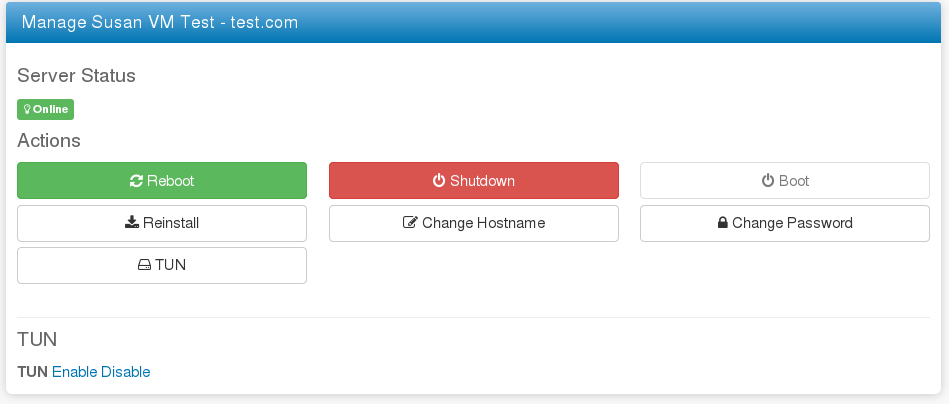
Task: Click the TUN section heading
Action: click(x=37, y=339)
